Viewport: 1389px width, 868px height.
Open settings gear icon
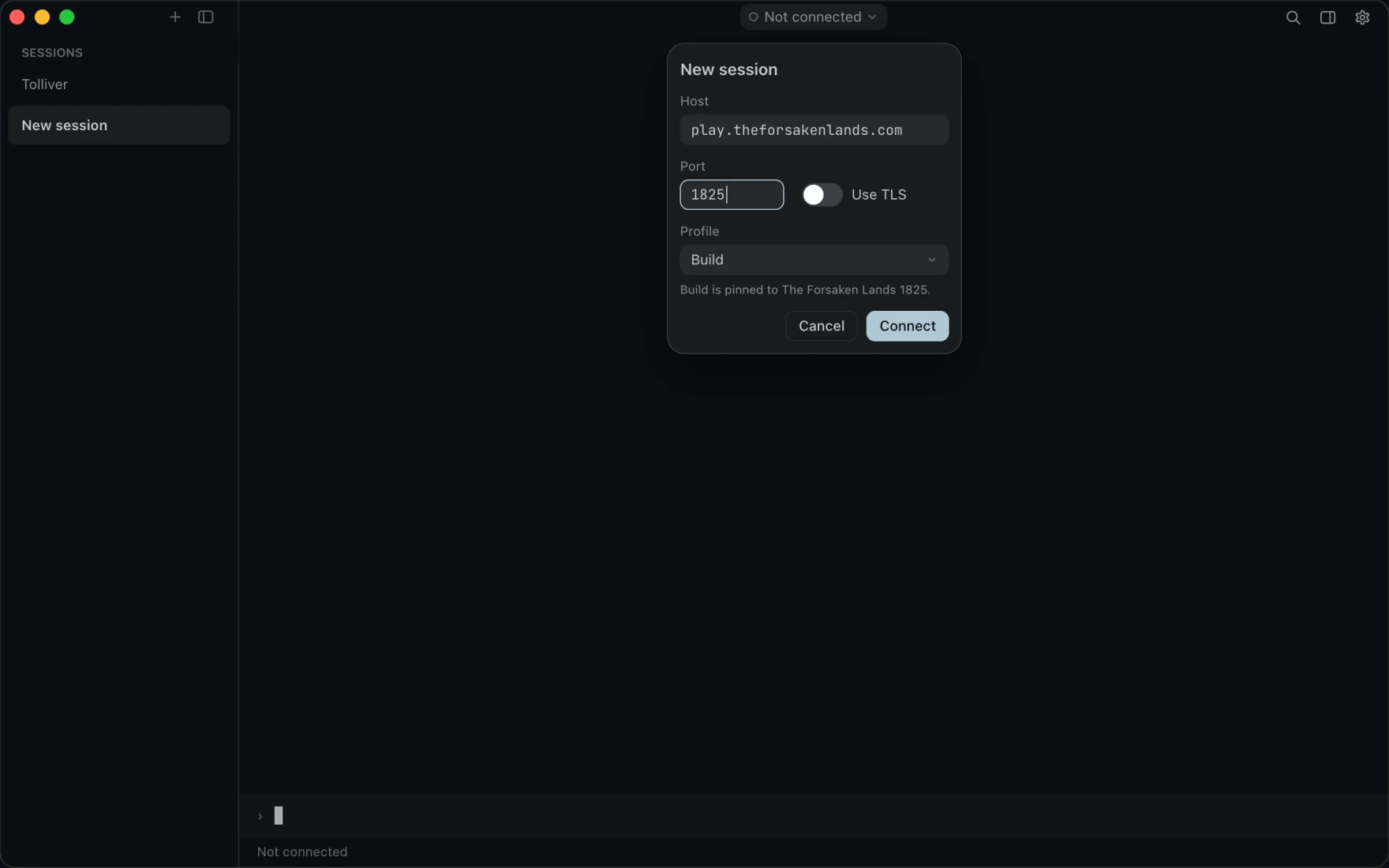click(1362, 17)
